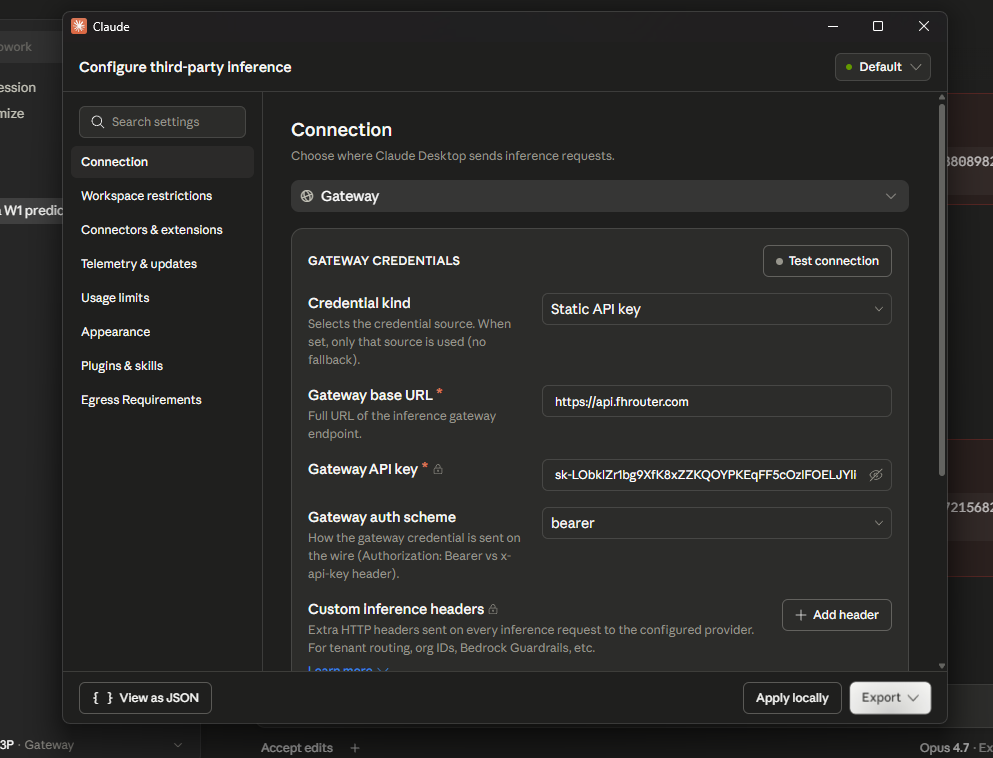Open Telemetry & updates settings
Image resolution: width=993 pixels, height=758 pixels.
click(139, 263)
